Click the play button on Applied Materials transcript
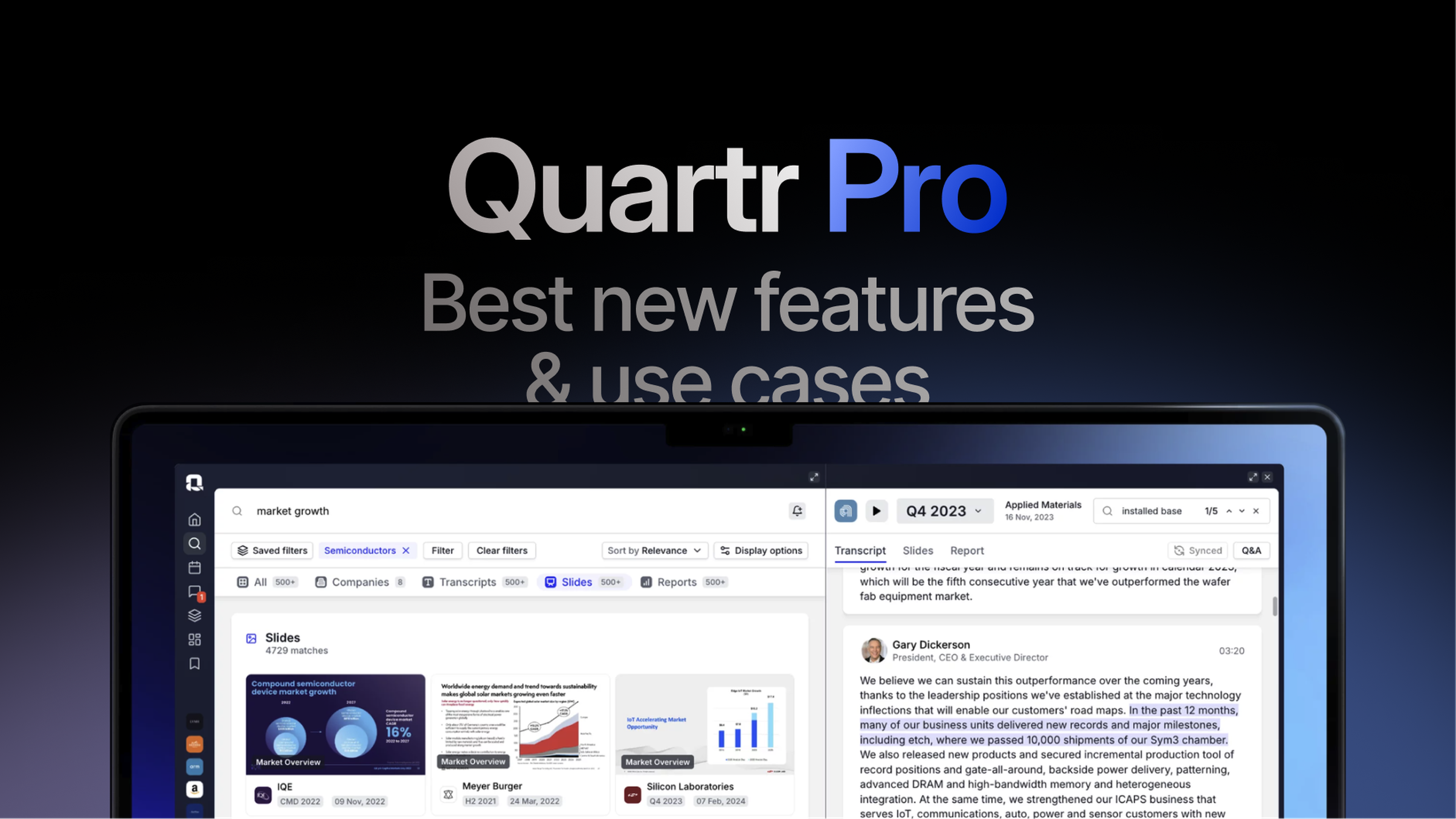This screenshot has height=819, width=1456. pyautogui.click(x=875, y=511)
